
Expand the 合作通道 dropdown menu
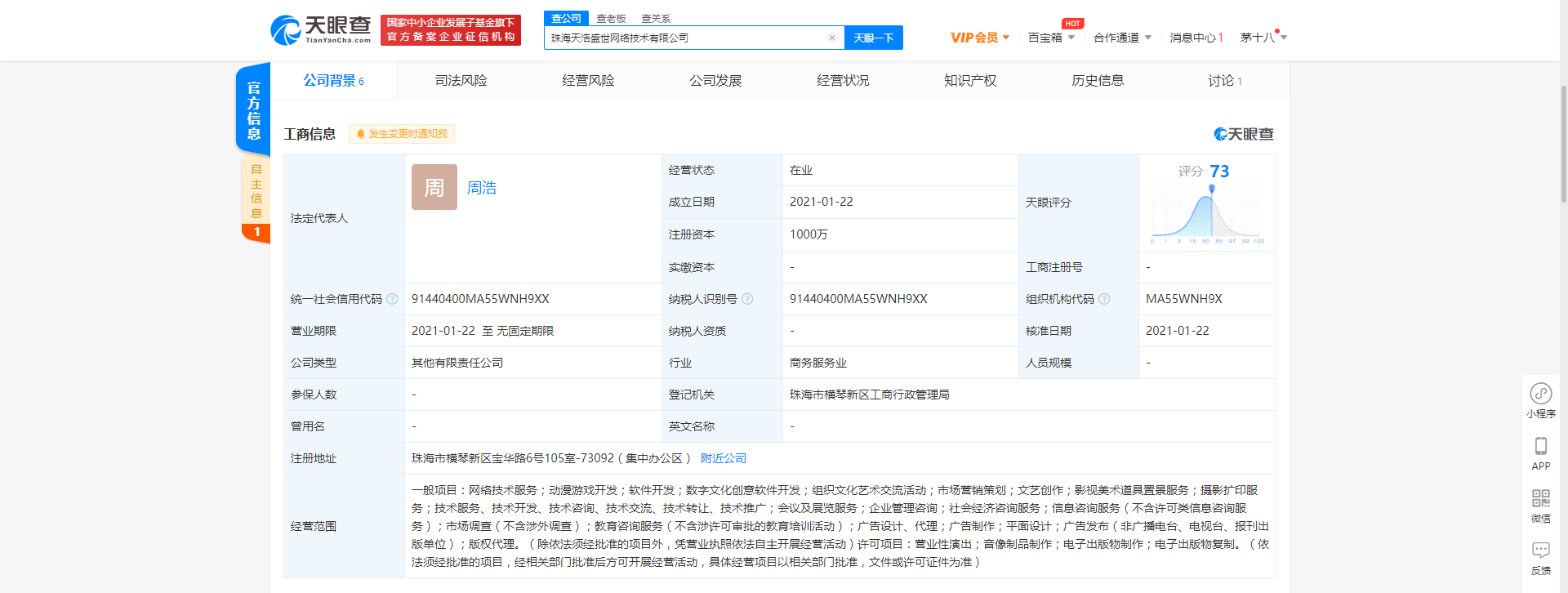tap(1121, 38)
